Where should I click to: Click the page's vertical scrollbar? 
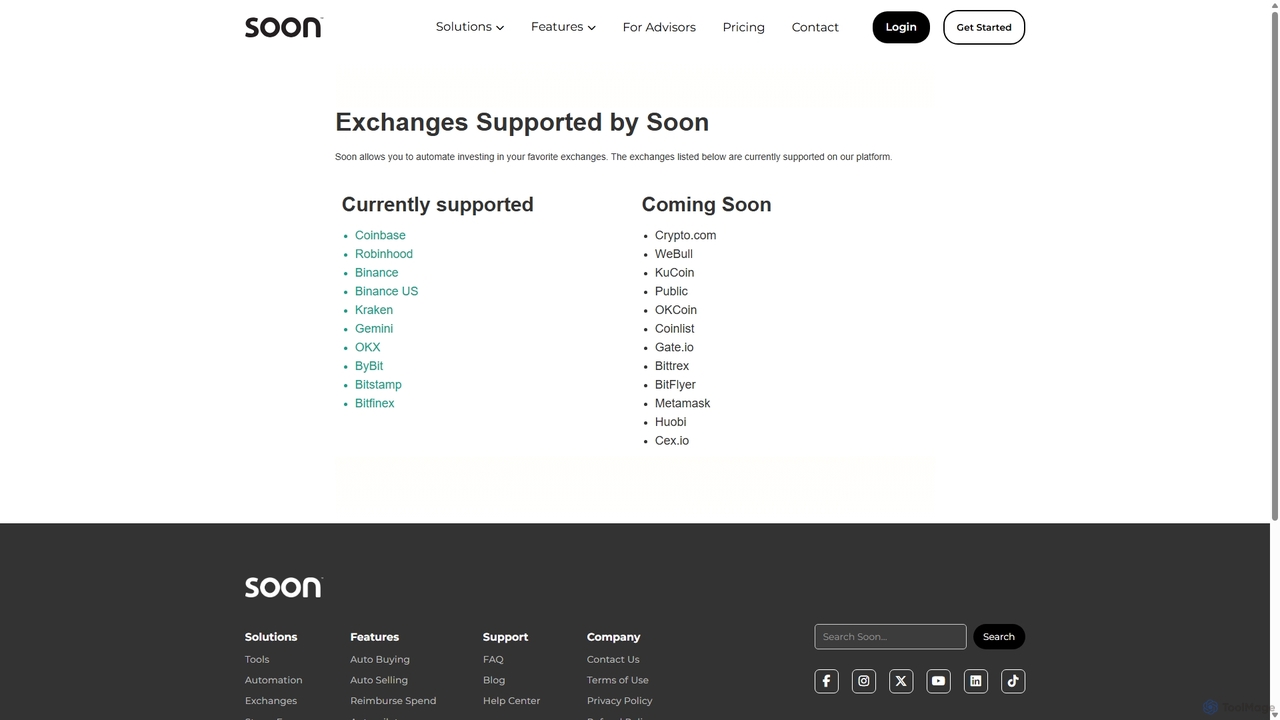coord(1274,265)
